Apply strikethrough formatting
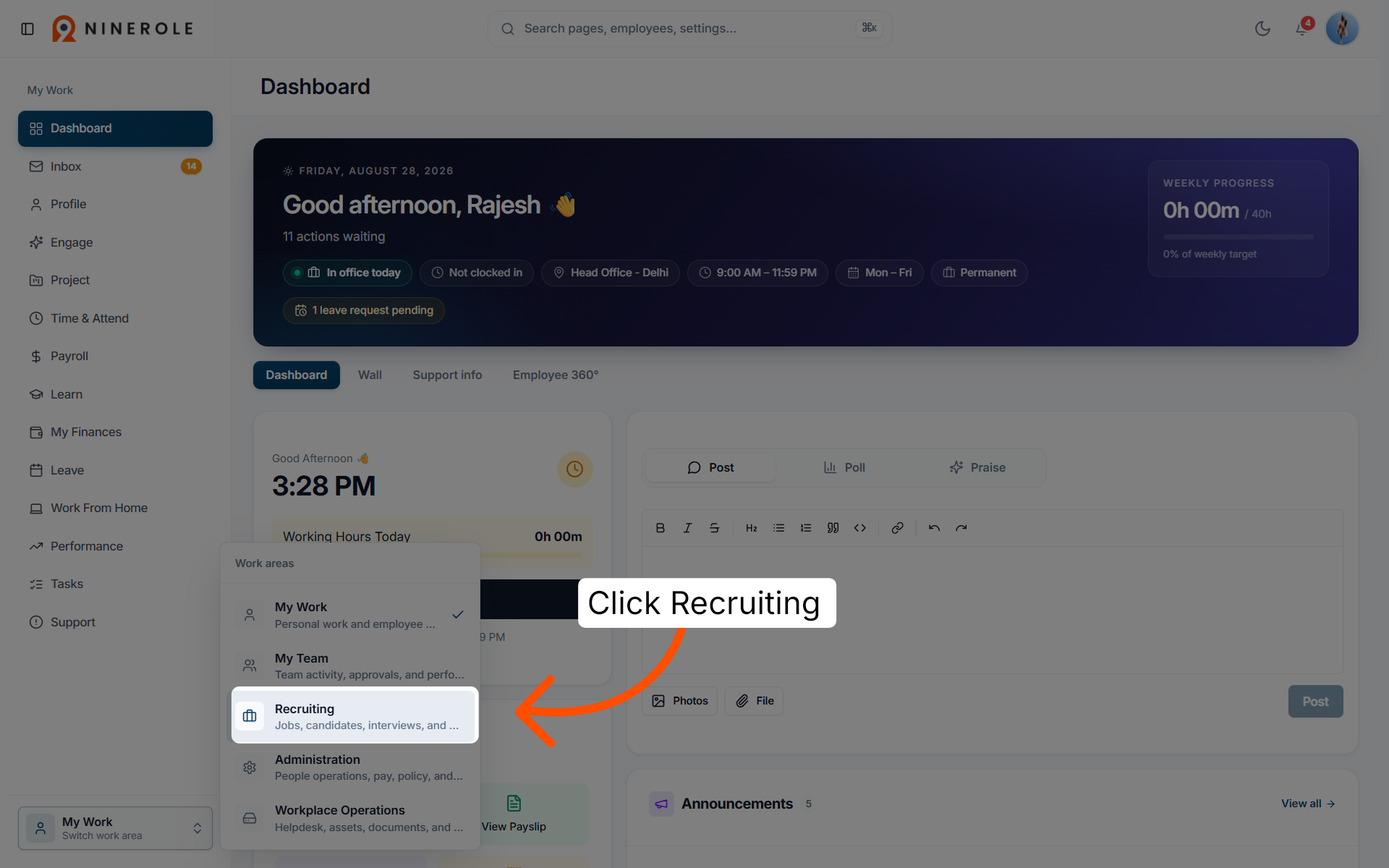1389x868 pixels. coord(714,528)
